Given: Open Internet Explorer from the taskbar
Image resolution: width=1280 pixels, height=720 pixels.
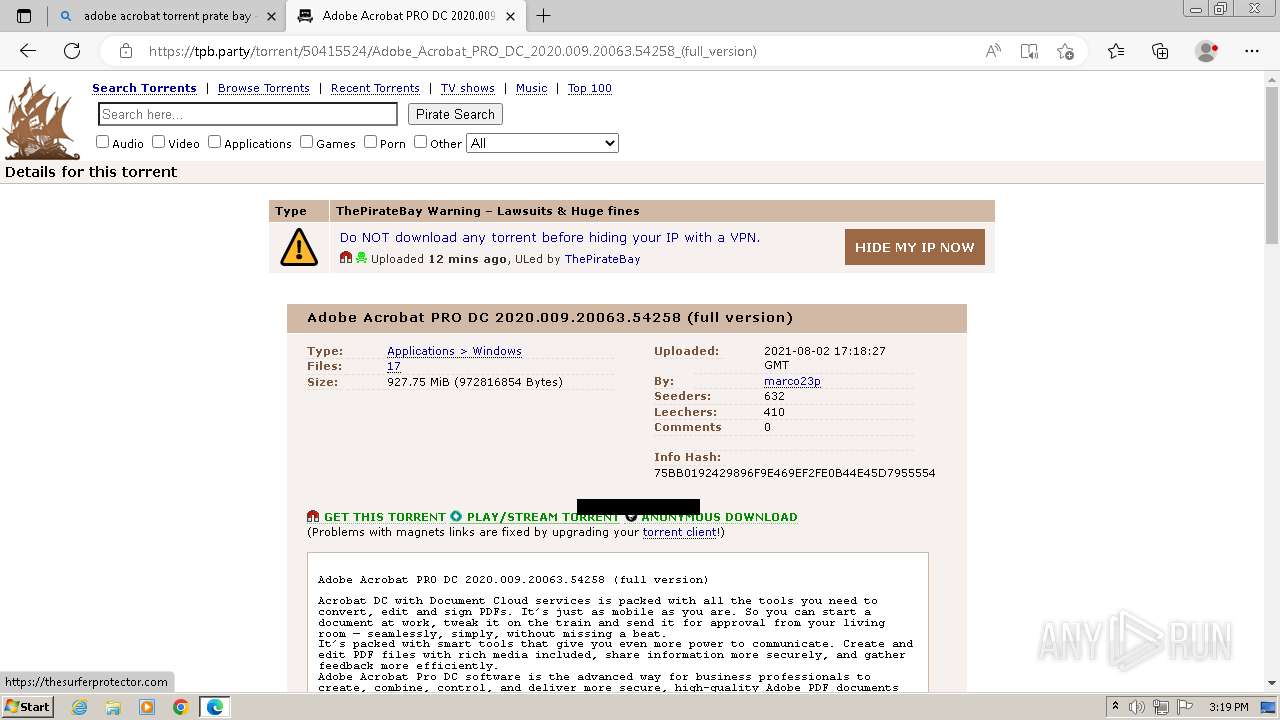Looking at the screenshot, I should coord(79,707).
